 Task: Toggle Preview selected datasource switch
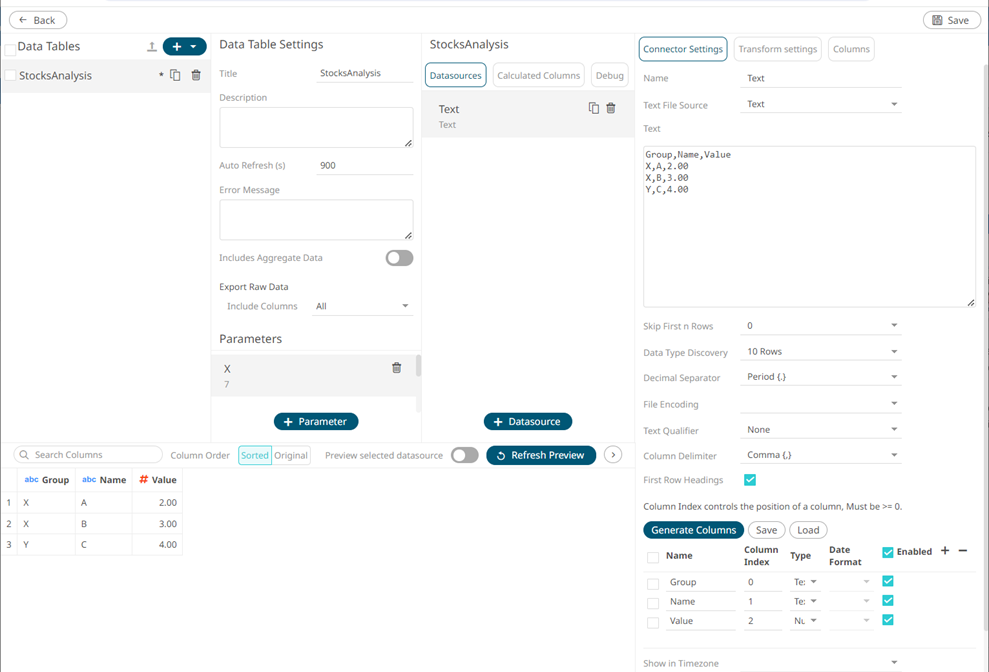(x=465, y=456)
